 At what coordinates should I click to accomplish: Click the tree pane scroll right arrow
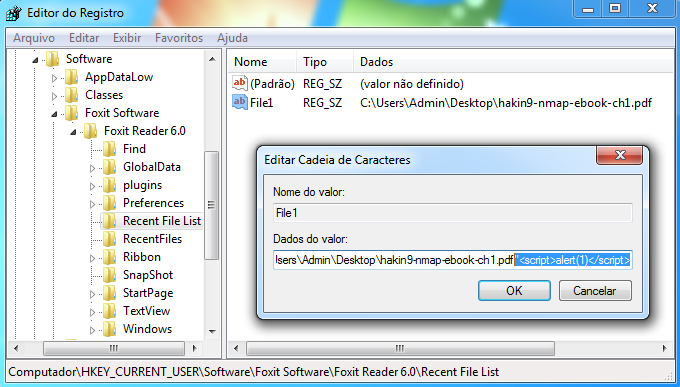(195, 348)
